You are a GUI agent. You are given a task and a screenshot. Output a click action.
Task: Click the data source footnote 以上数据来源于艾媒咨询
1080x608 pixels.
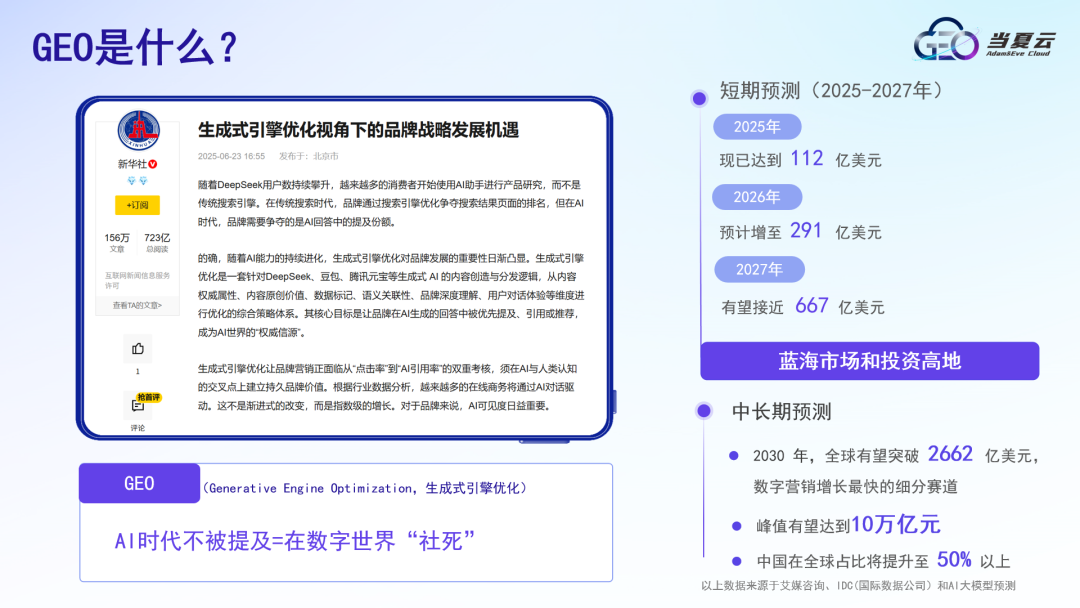[858, 585]
